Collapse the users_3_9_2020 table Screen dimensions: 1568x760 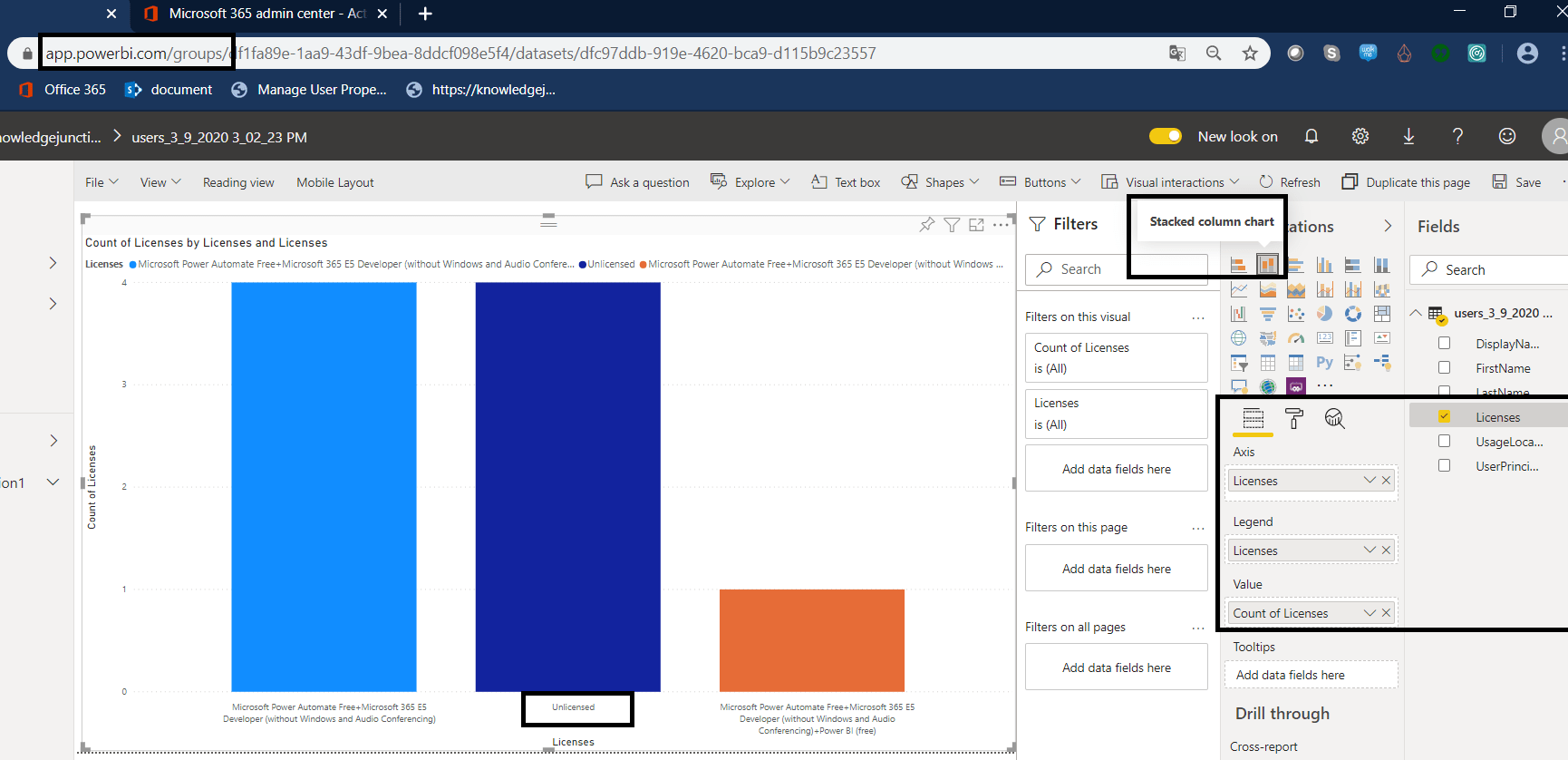[1416, 313]
